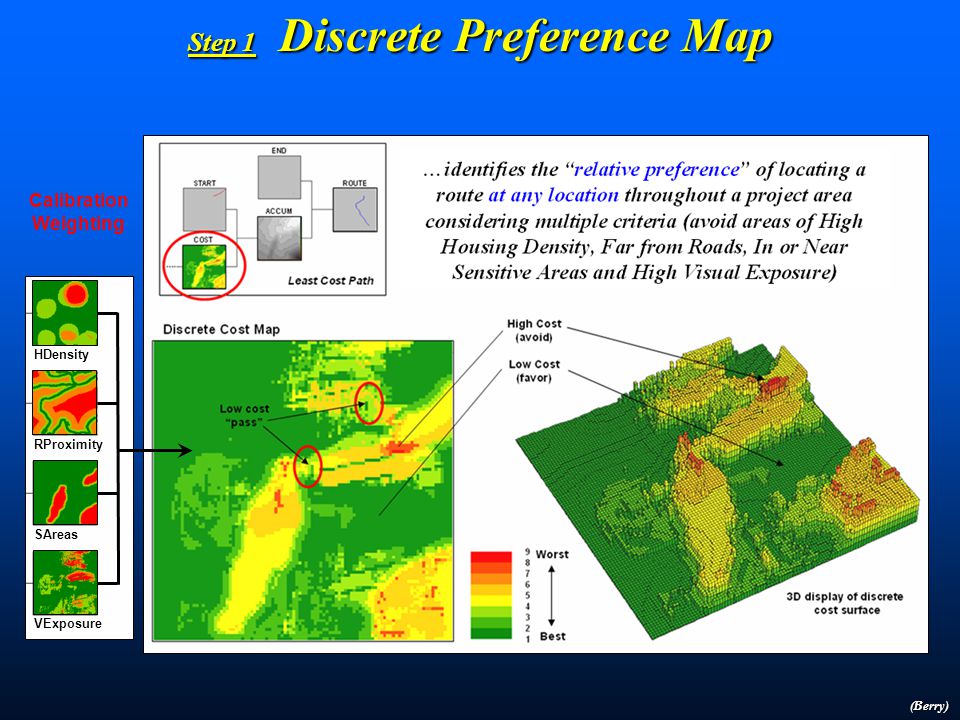Click the 'Worst' legend label
960x720 pixels.
(x=552, y=554)
